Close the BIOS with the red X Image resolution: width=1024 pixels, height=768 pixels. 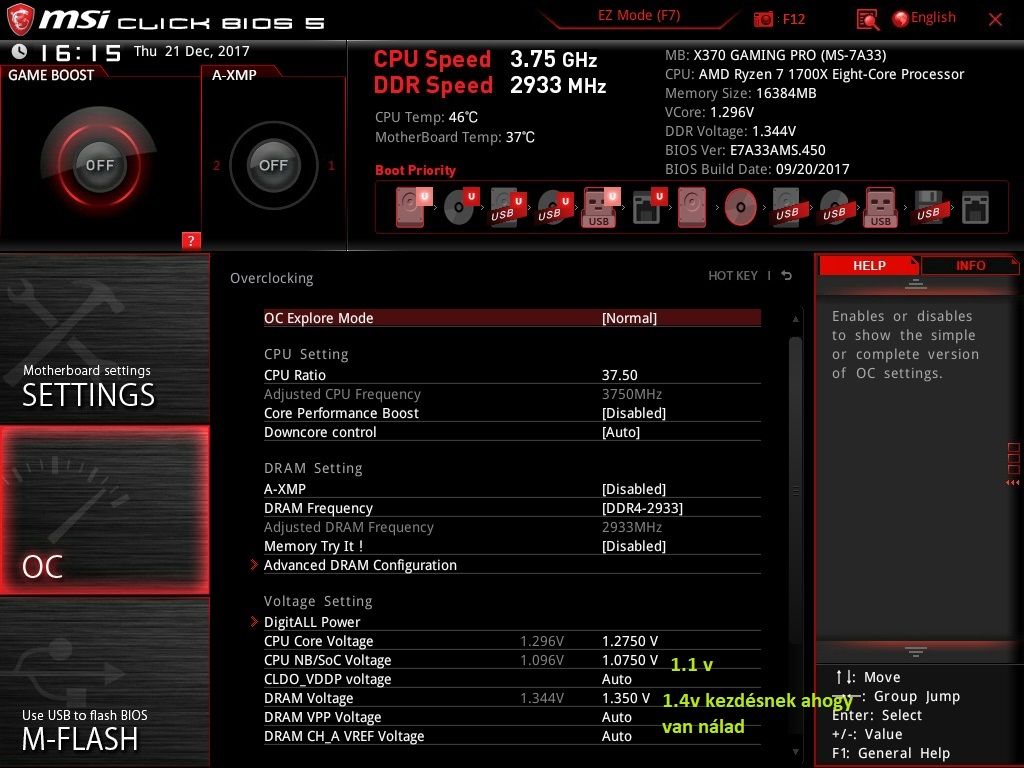[x=995, y=20]
